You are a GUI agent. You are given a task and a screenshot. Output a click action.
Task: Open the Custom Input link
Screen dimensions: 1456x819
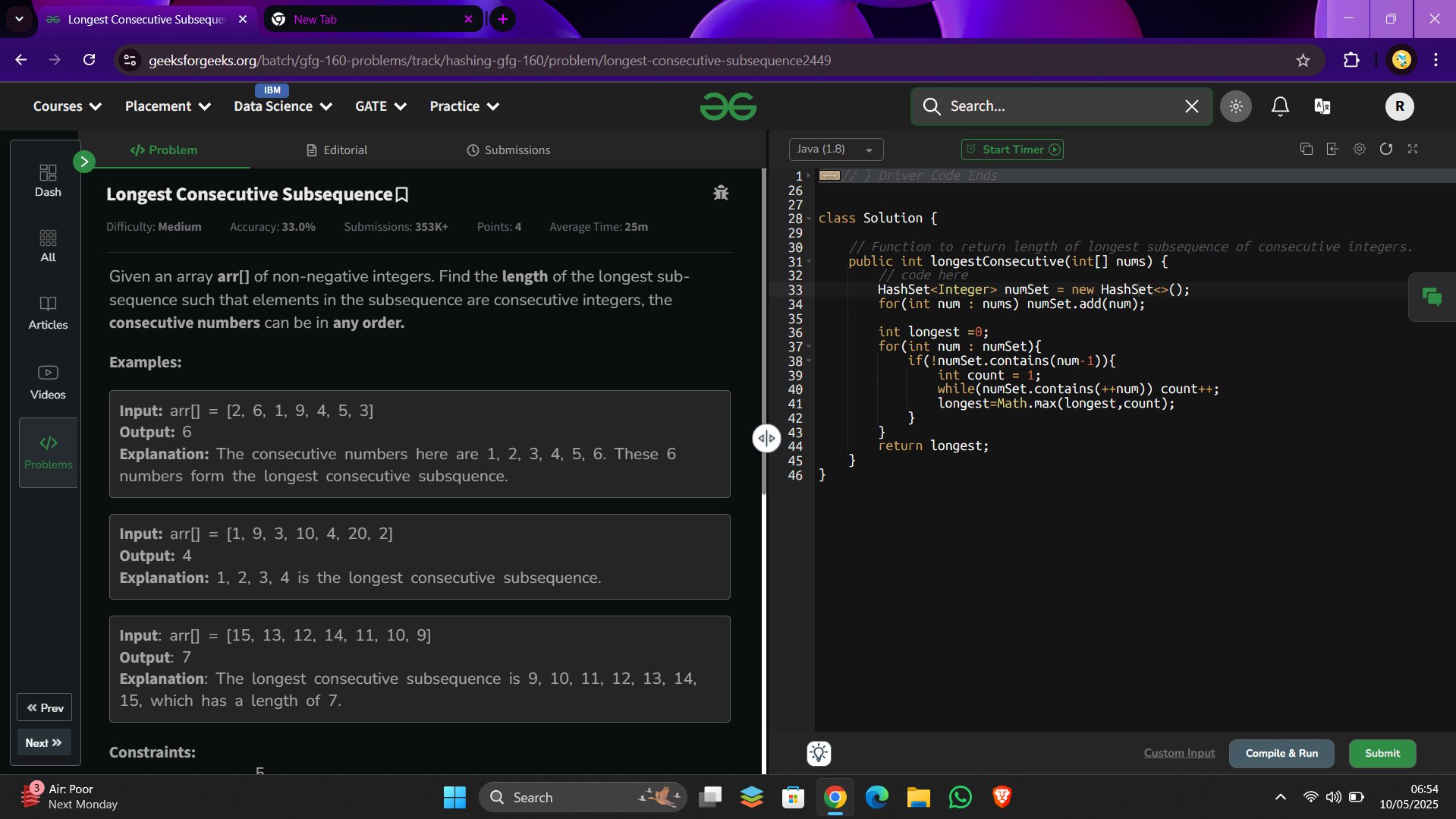tap(1179, 753)
